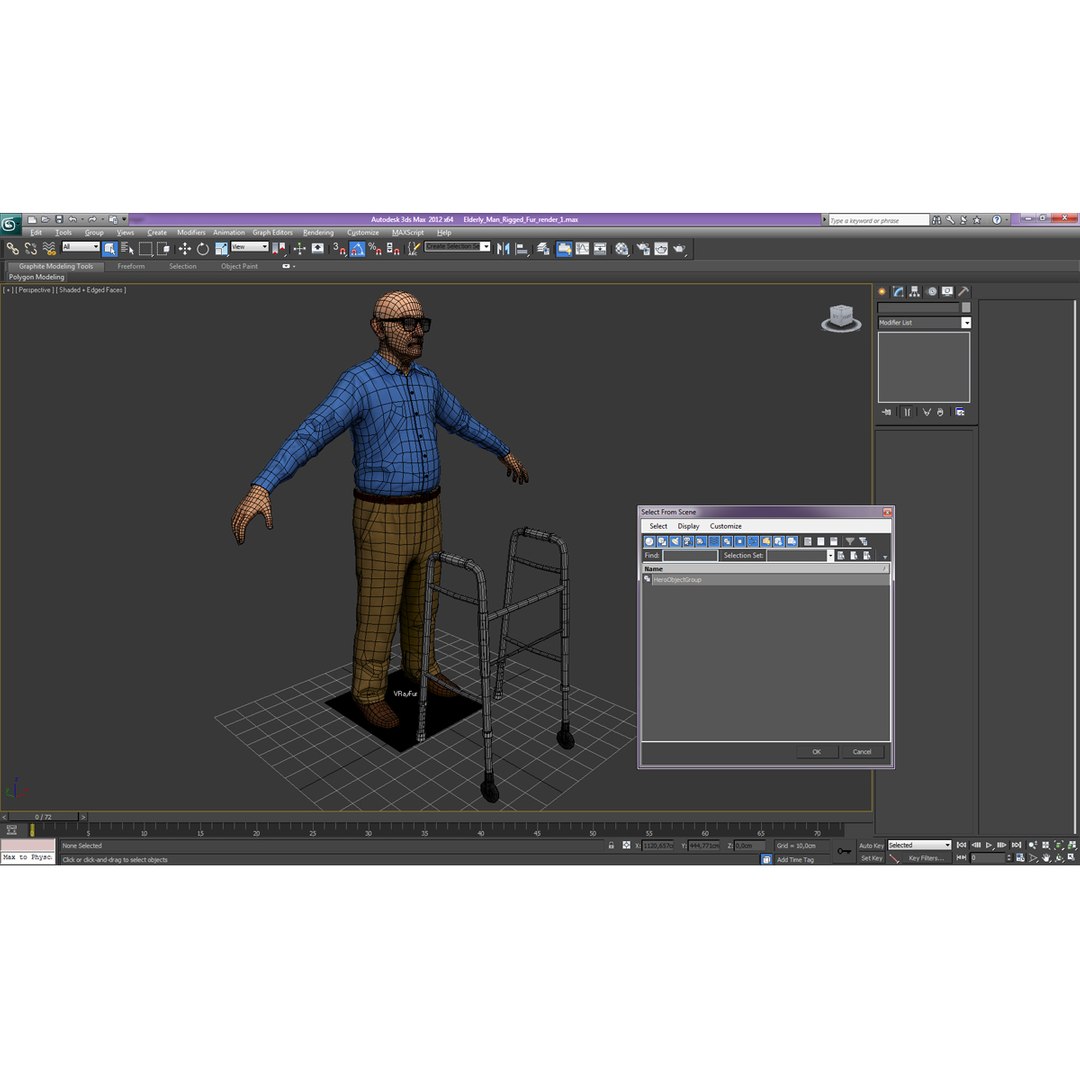Open the Key Filters dialog
The width and height of the screenshot is (1080, 1080).
pyautogui.click(x=926, y=858)
